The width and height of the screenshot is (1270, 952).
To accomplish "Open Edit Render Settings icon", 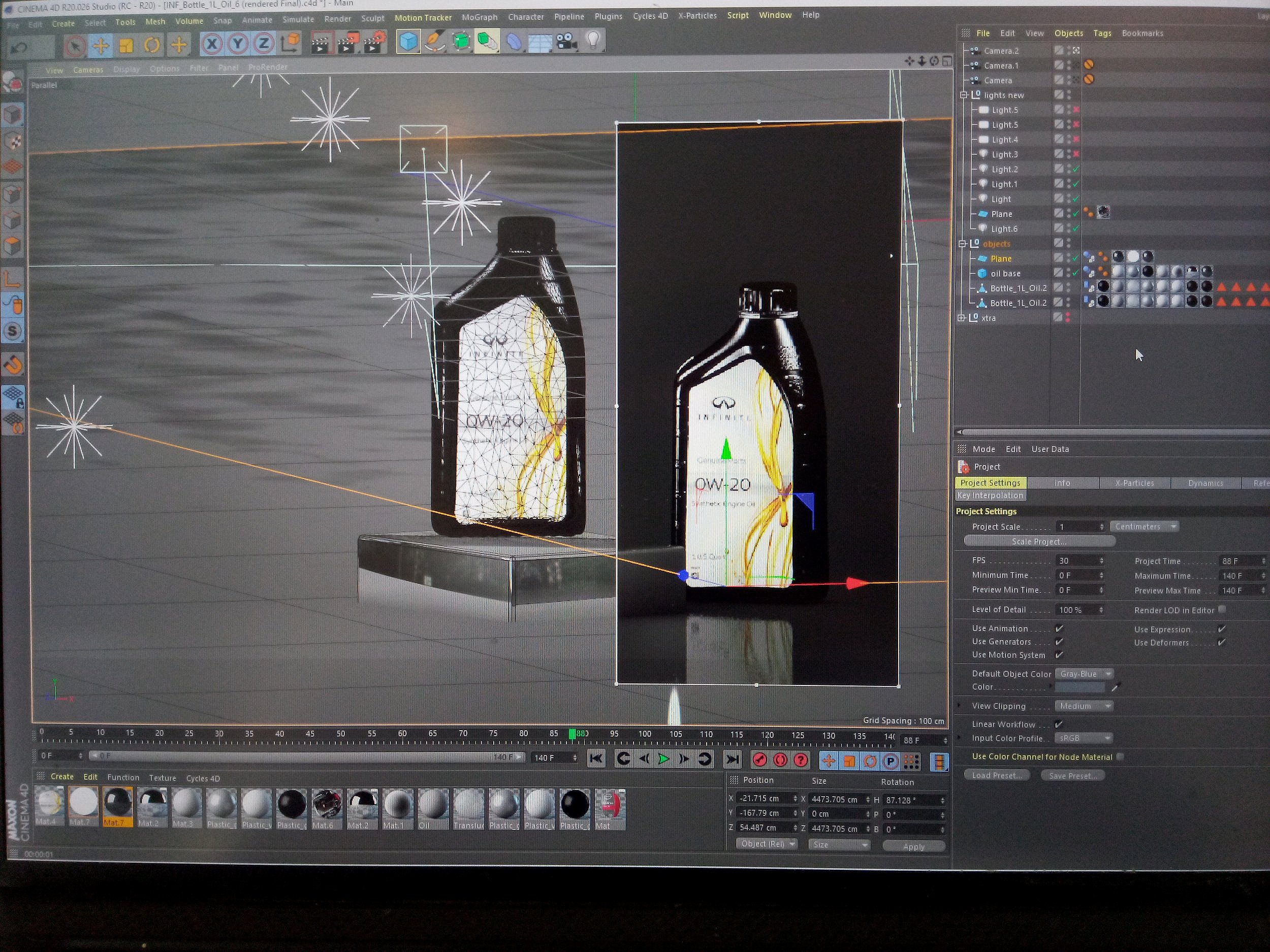I will (374, 42).
